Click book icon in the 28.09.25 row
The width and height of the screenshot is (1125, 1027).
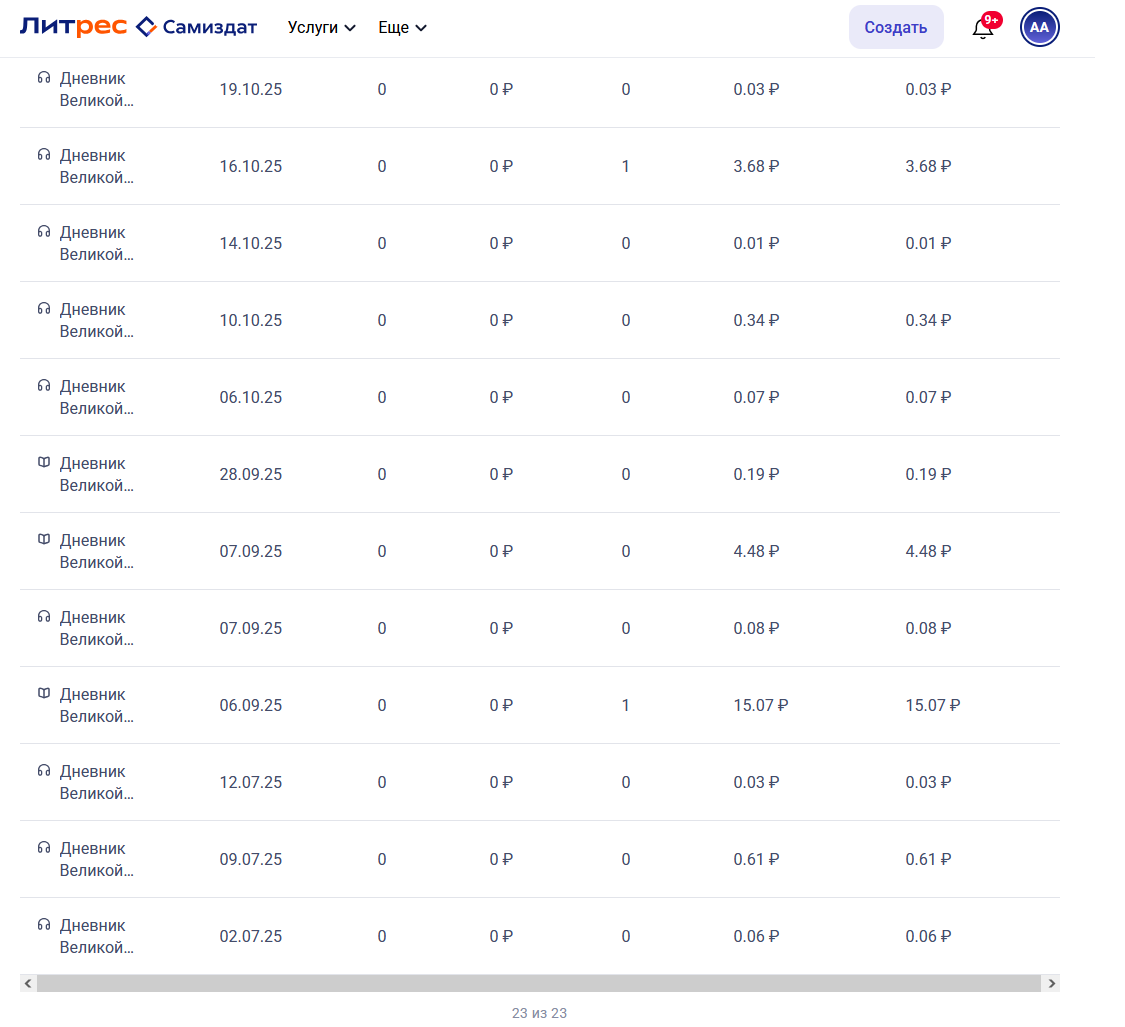[44, 463]
